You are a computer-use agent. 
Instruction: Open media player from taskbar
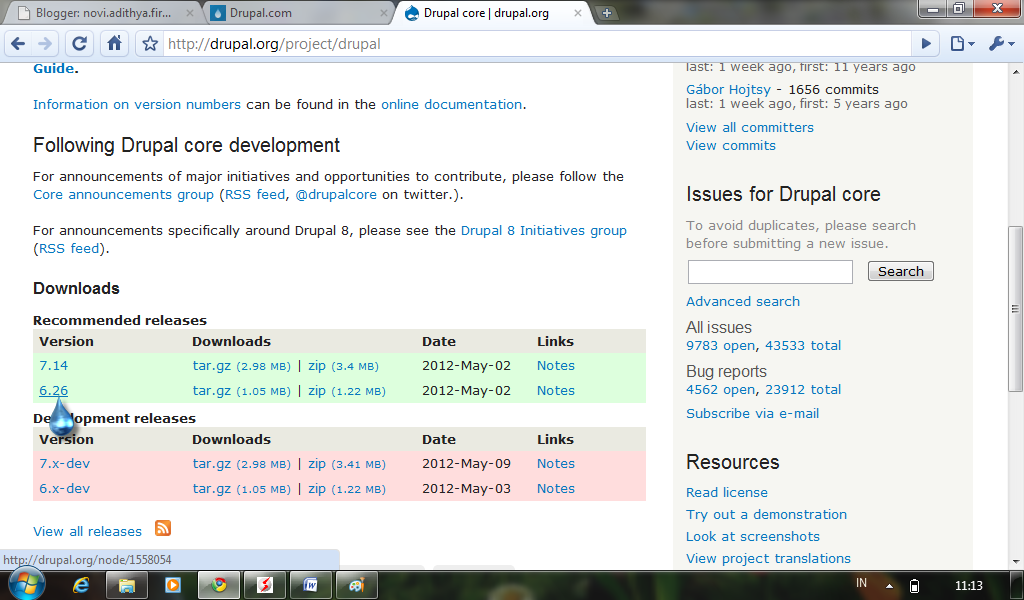(x=172, y=585)
